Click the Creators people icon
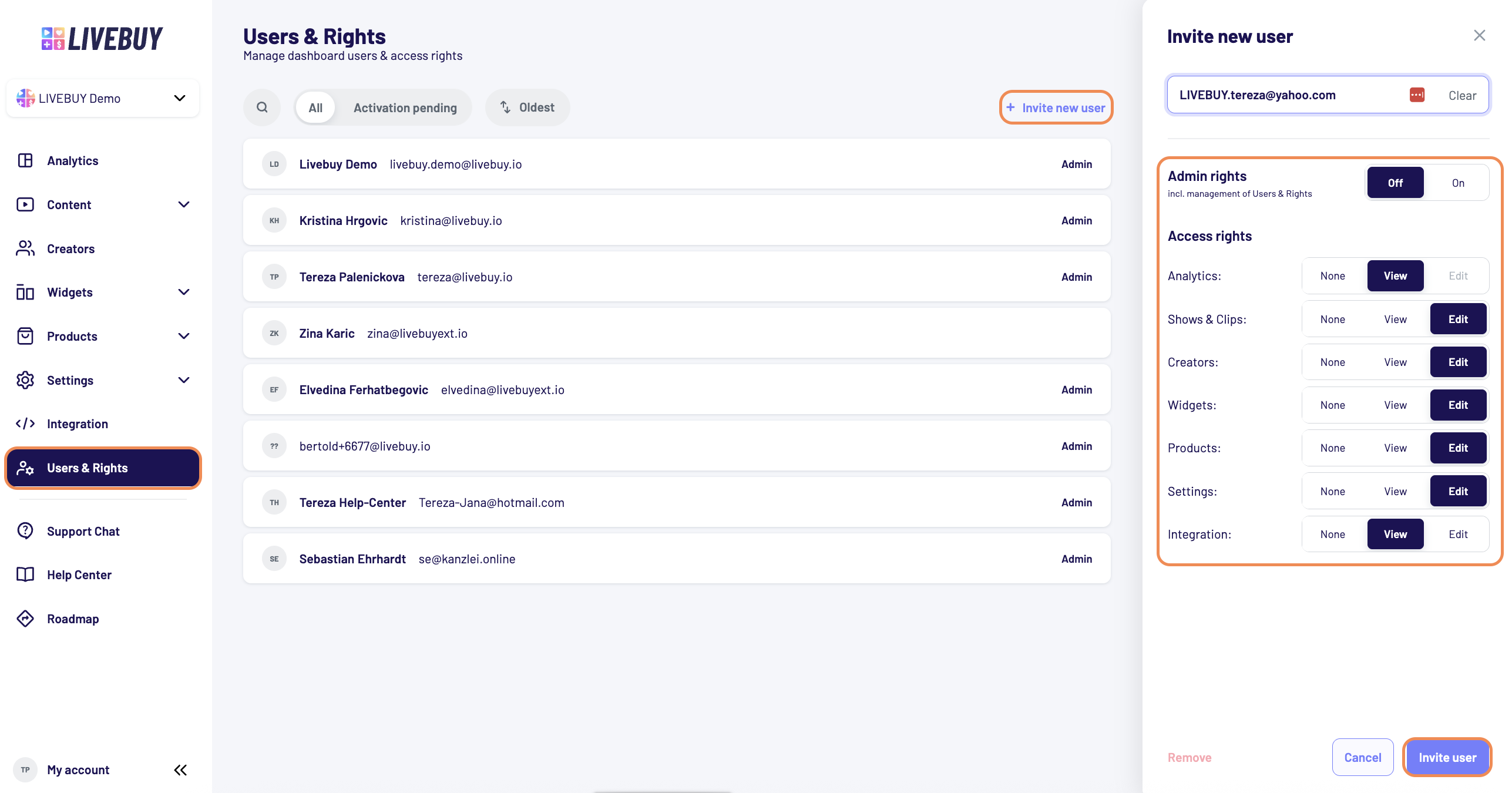Screen dimensions: 1512x793 pyautogui.click(x=25, y=248)
